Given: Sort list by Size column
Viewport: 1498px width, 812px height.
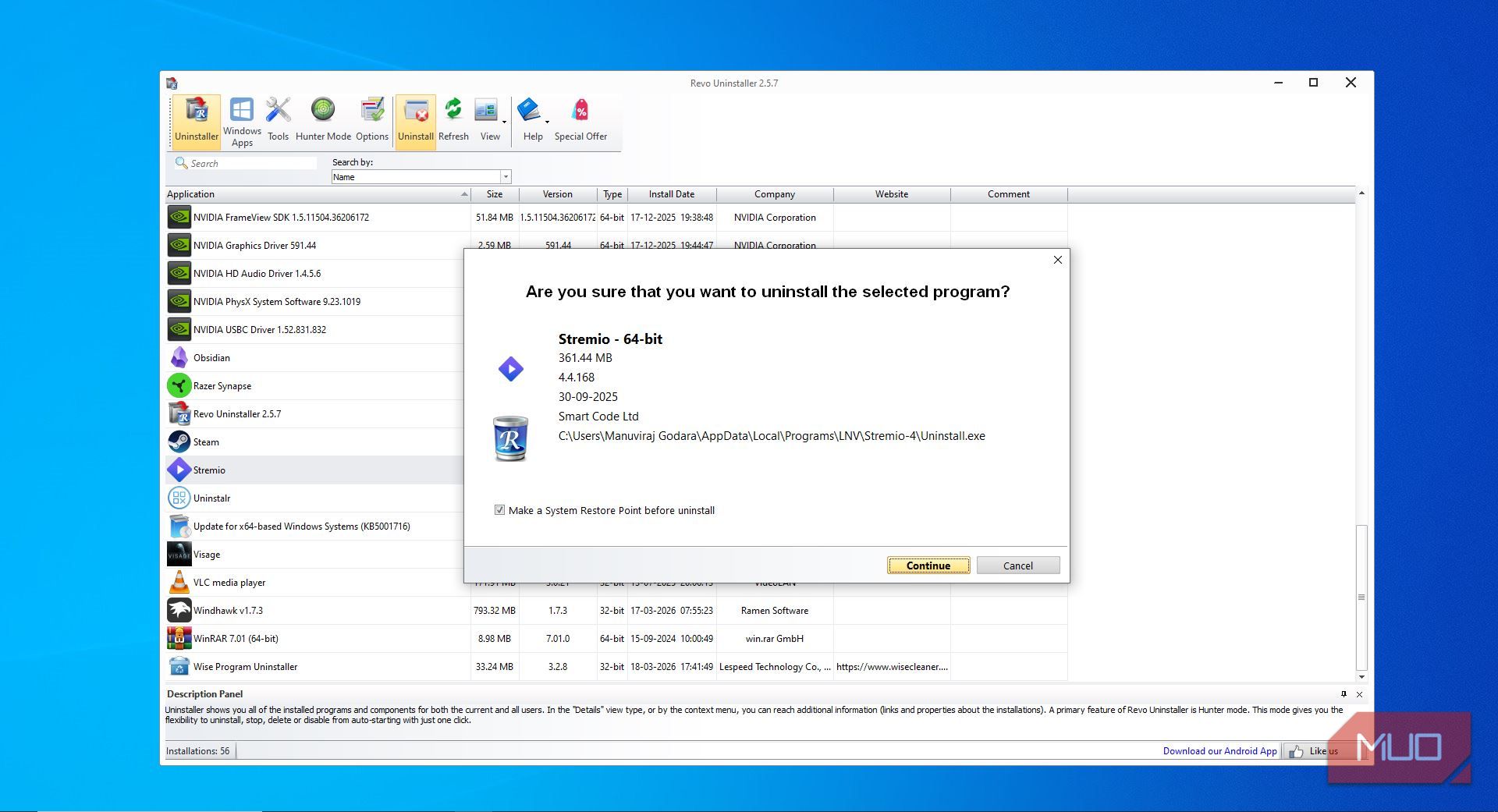Looking at the screenshot, I should point(495,194).
